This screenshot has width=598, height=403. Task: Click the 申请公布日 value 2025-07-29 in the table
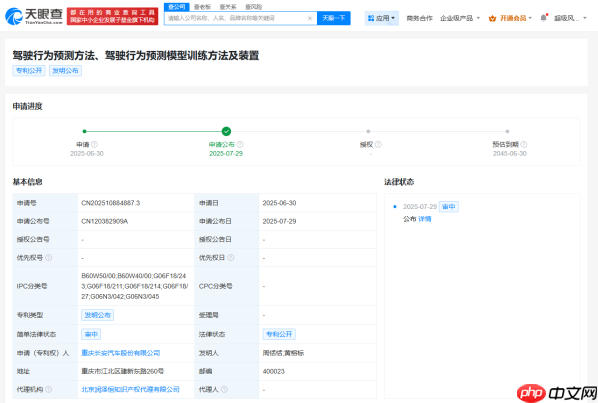(x=279, y=221)
